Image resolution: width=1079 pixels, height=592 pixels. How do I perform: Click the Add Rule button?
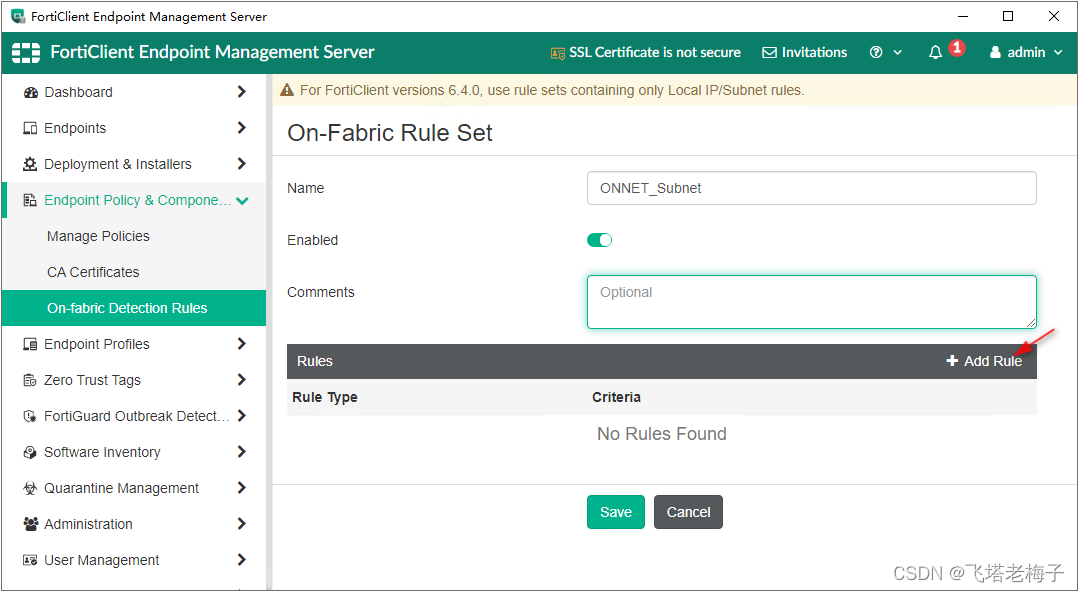pos(984,361)
